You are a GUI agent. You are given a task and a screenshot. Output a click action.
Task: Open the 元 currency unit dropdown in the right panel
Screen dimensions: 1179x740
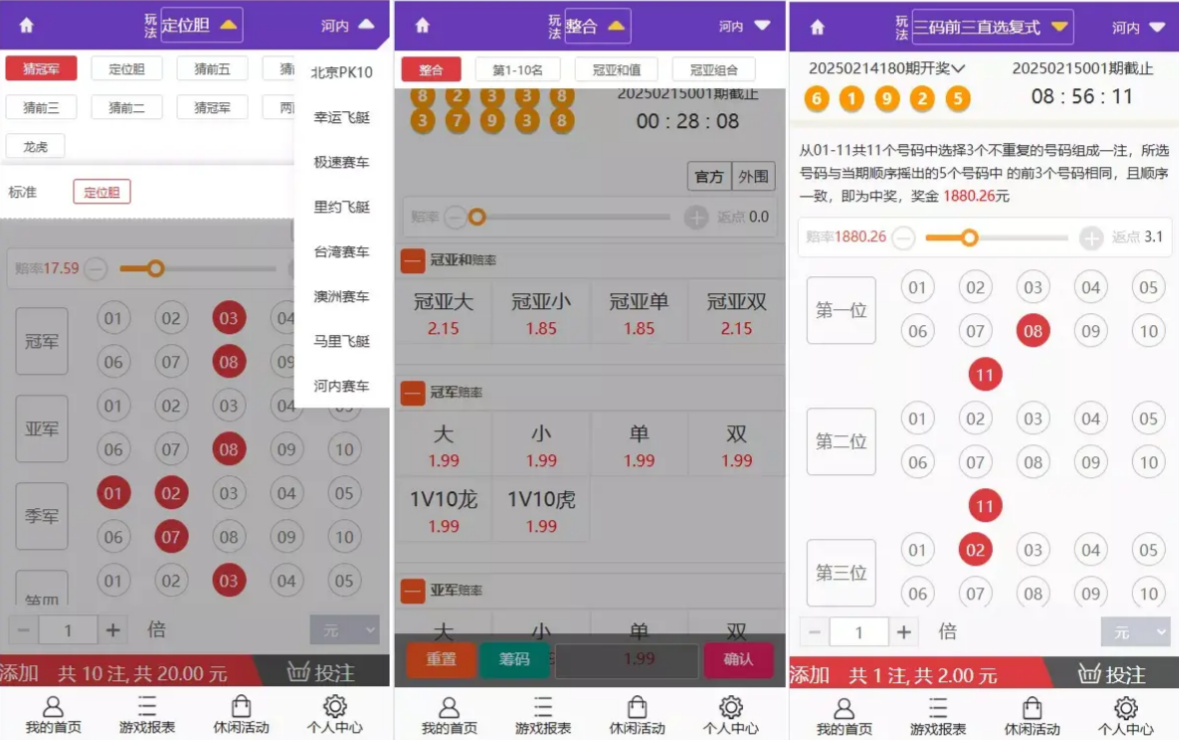[x=1135, y=632]
